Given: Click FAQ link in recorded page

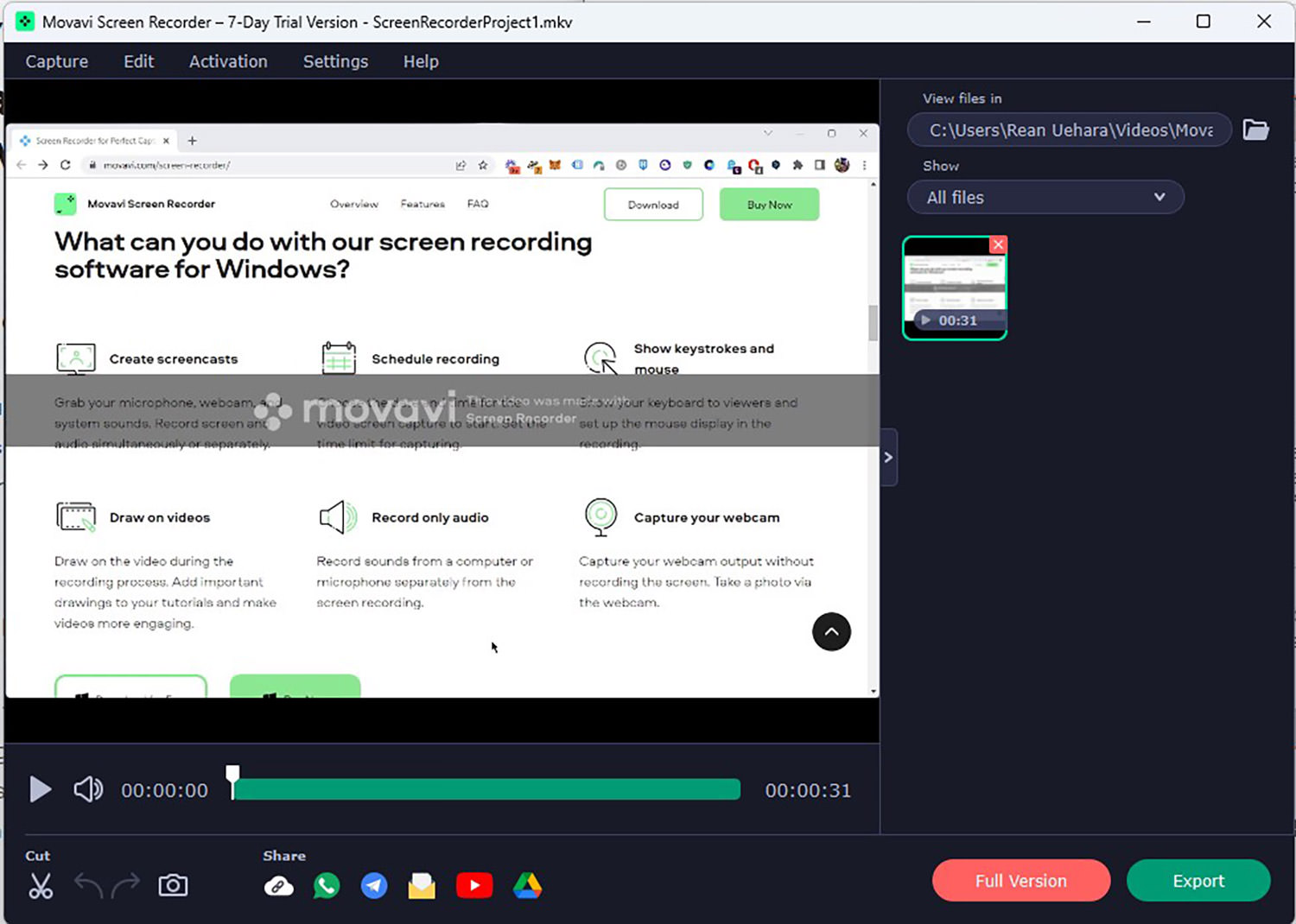Looking at the screenshot, I should [x=478, y=205].
